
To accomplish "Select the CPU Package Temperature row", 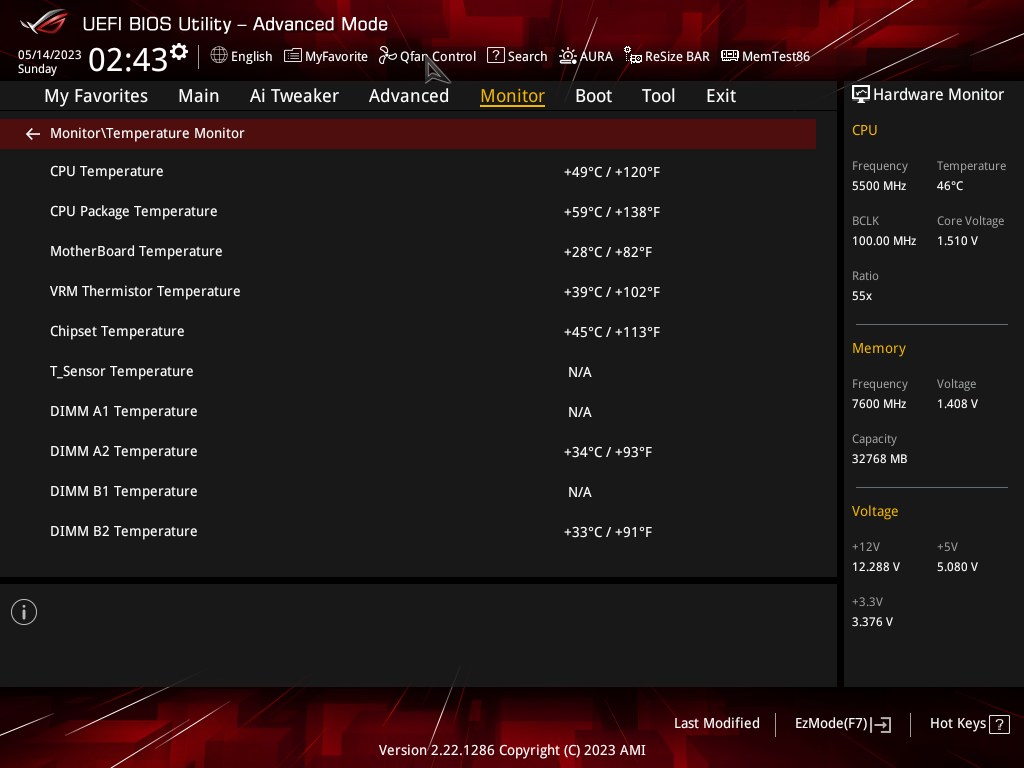I will click(408, 212).
